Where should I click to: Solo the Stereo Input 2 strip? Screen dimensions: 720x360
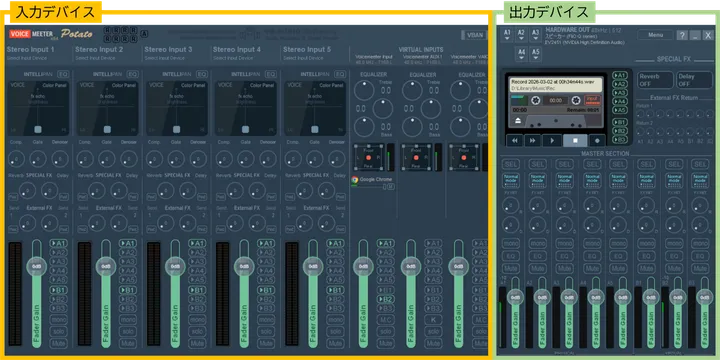click(128, 332)
